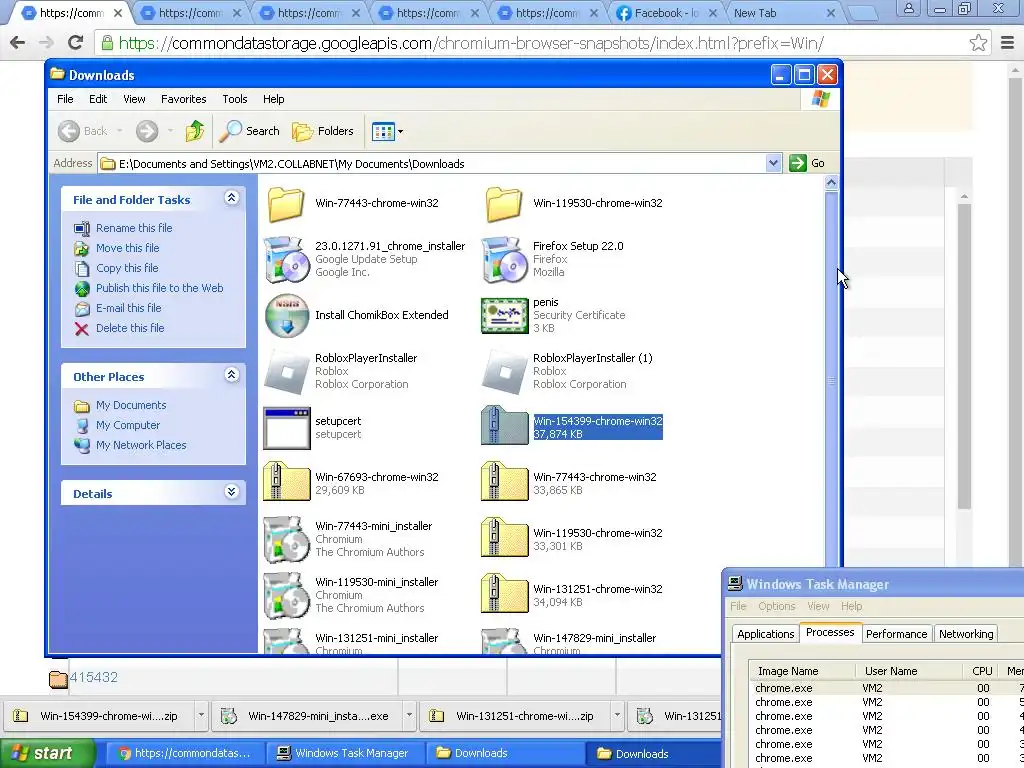The height and width of the screenshot is (768, 1024).
Task: Open the Explorer address bar dropdown
Action: click(x=773, y=163)
